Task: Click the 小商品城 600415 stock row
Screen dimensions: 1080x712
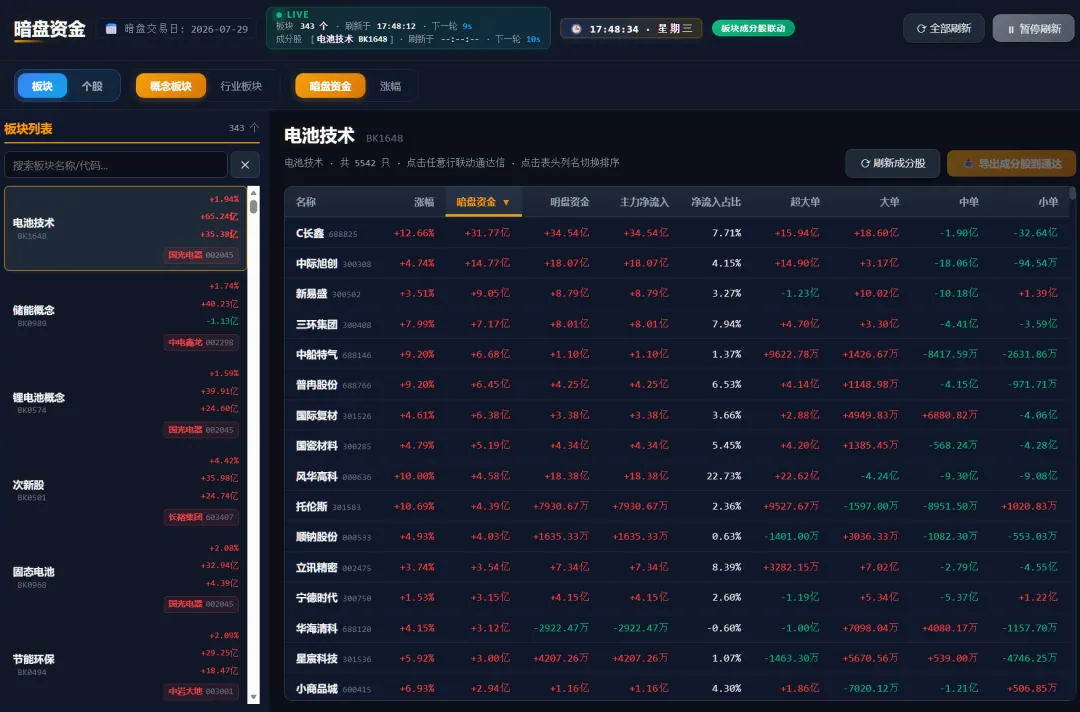Action: (x=677, y=688)
